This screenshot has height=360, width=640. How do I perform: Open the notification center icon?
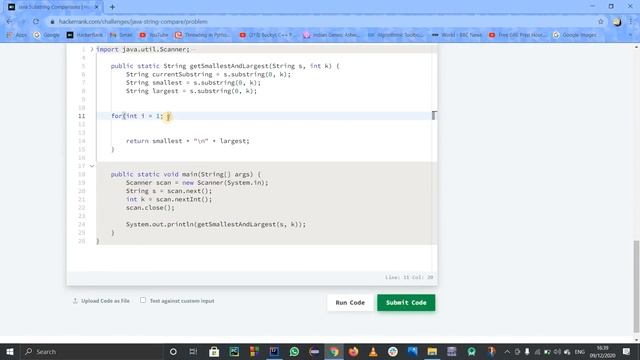coord(627,351)
